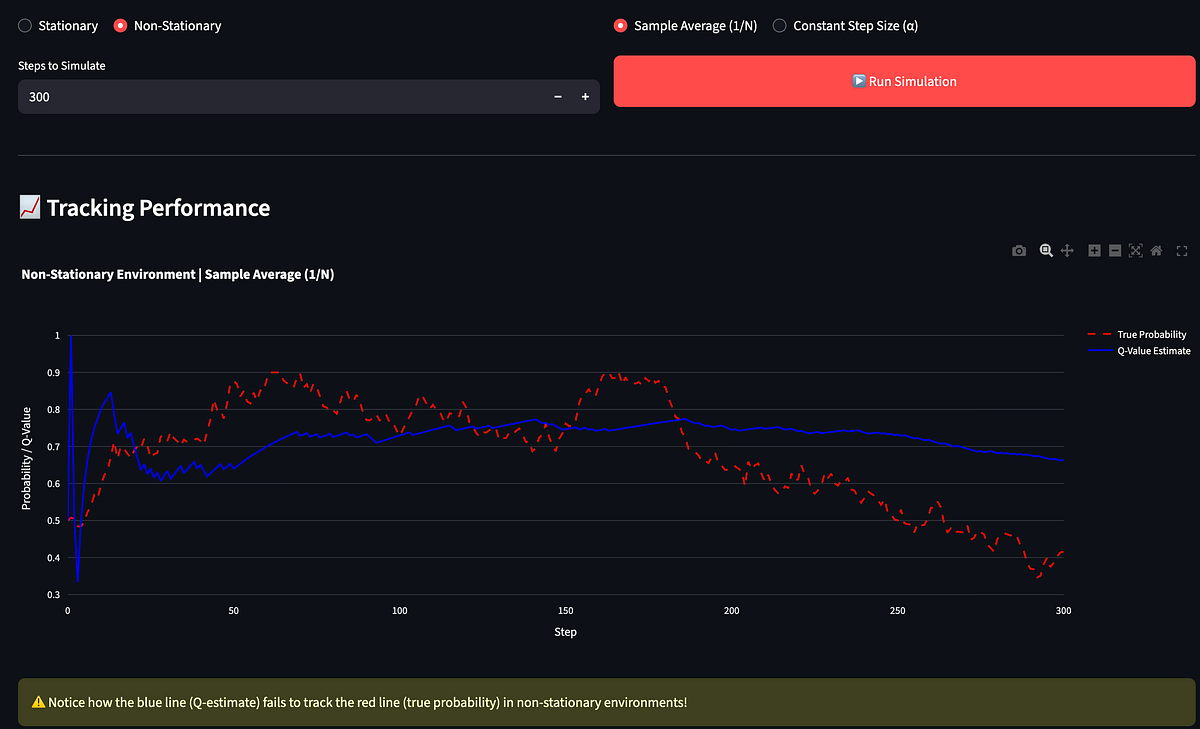Click the Run Simulation button

pyautogui.click(x=904, y=81)
